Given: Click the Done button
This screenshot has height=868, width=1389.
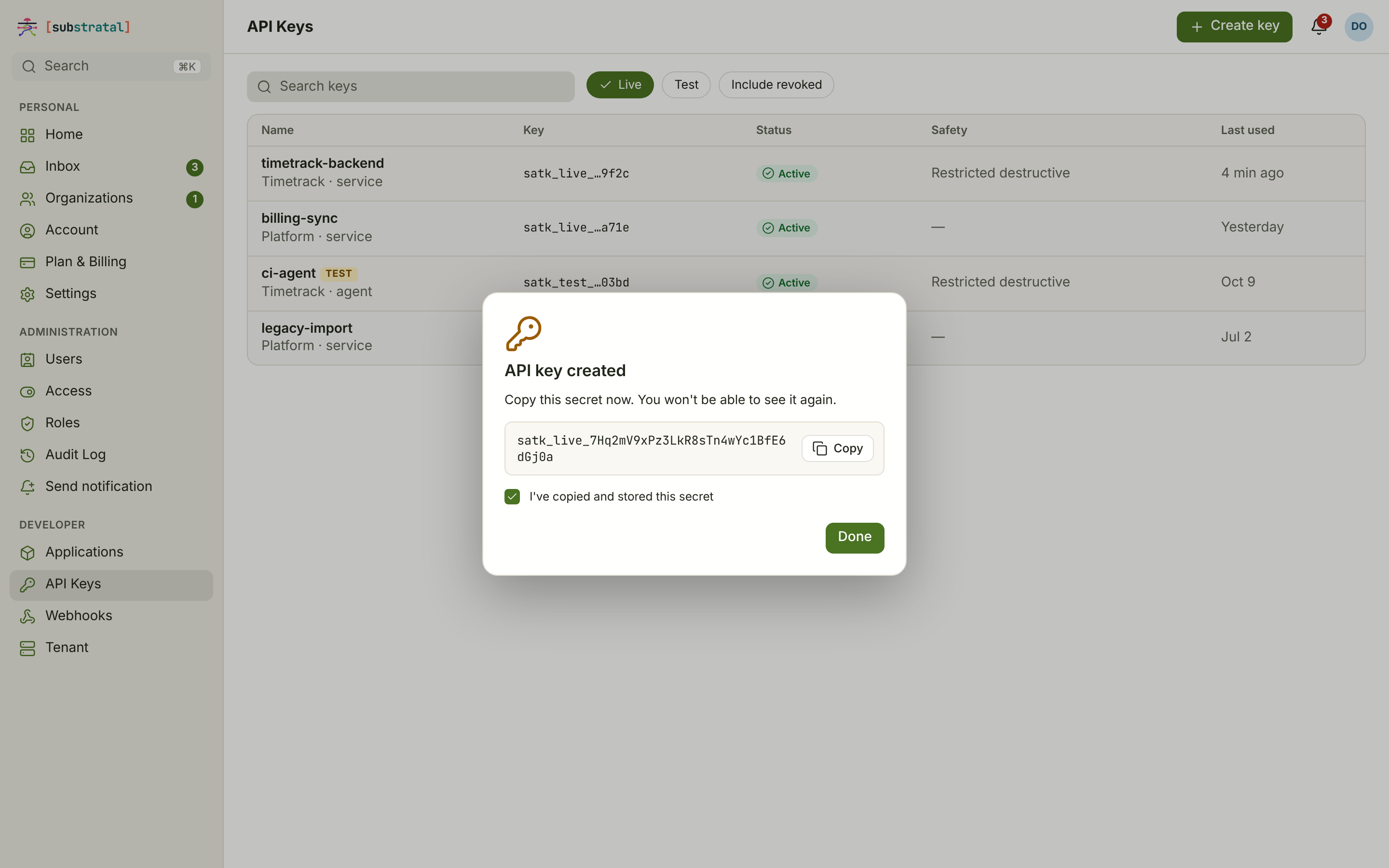Looking at the screenshot, I should [x=855, y=537].
